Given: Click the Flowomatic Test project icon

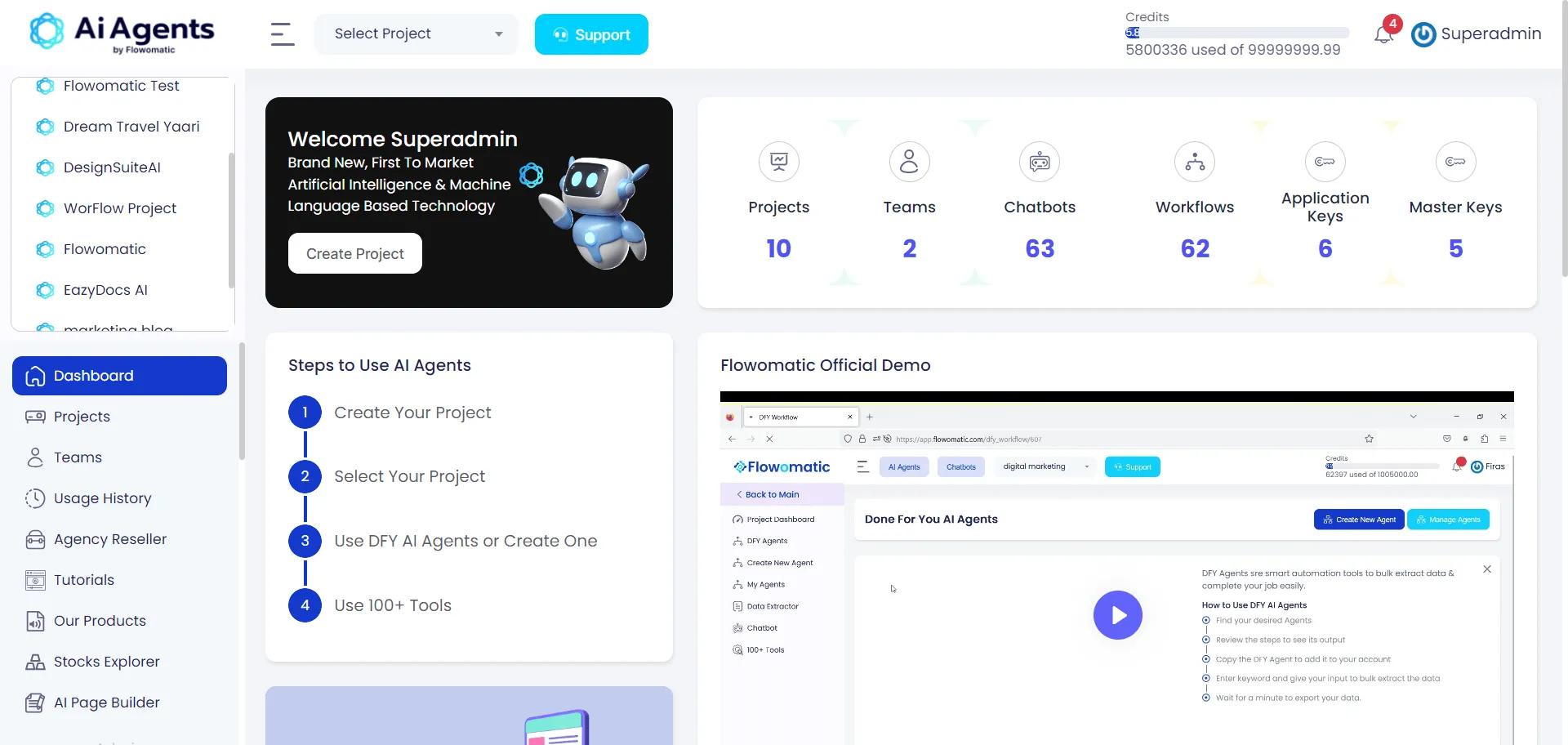Looking at the screenshot, I should (x=46, y=86).
